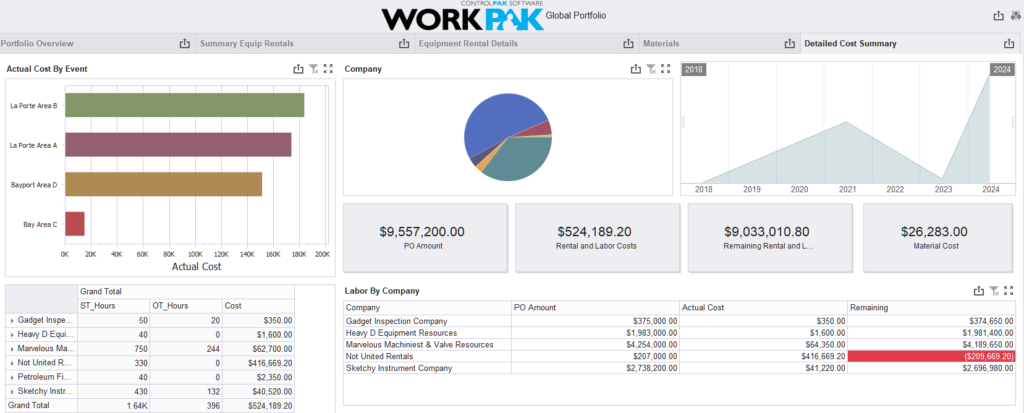Click the ST_Hours pivot column header
Viewport: 1024px width, 413px height.
tap(114, 305)
